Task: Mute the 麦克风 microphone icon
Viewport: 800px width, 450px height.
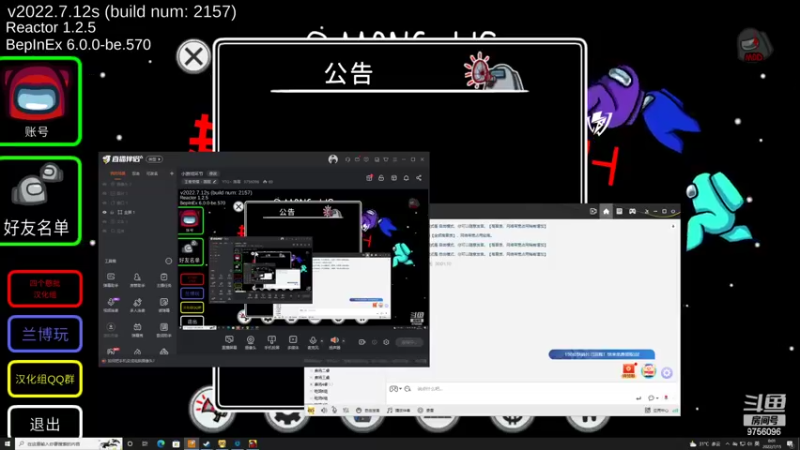Action: 313,340
